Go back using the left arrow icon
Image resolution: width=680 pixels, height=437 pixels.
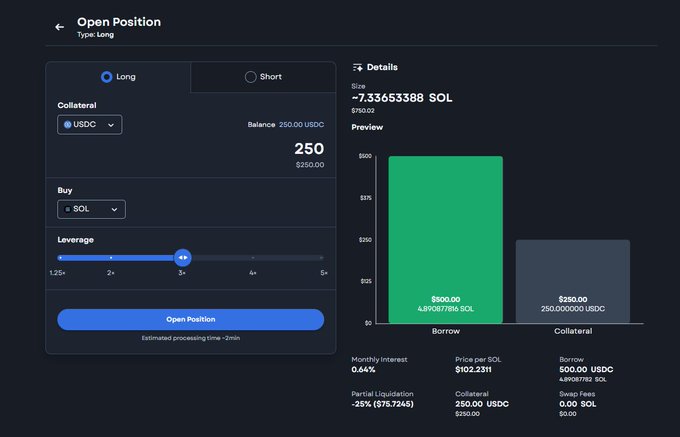(x=59, y=27)
